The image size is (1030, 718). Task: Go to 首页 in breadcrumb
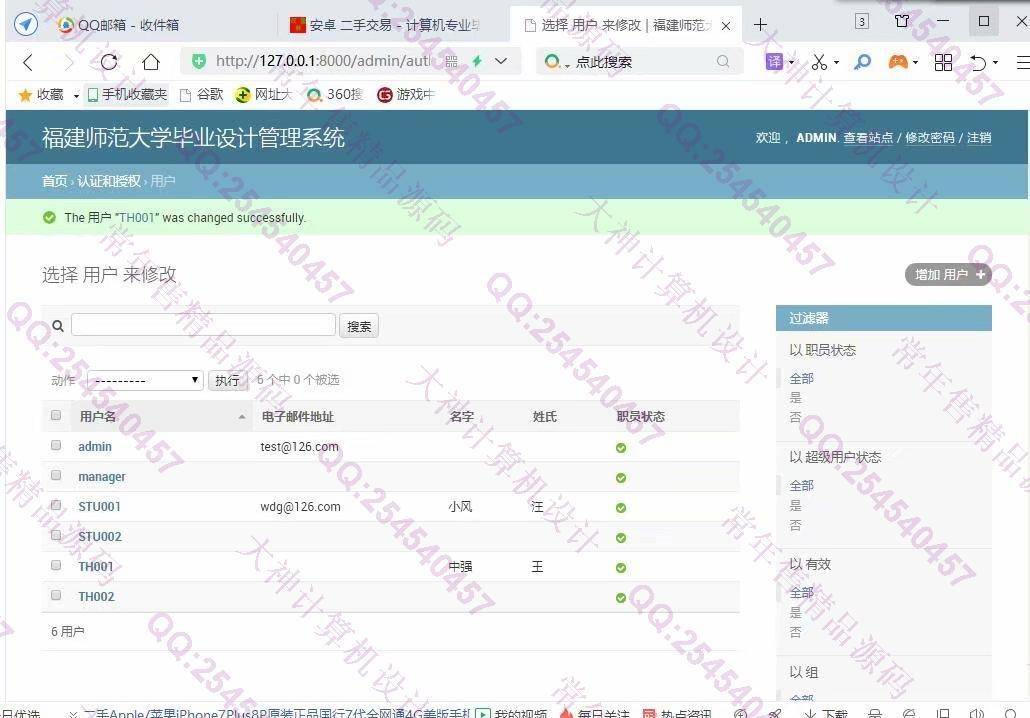click(x=55, y=181)
